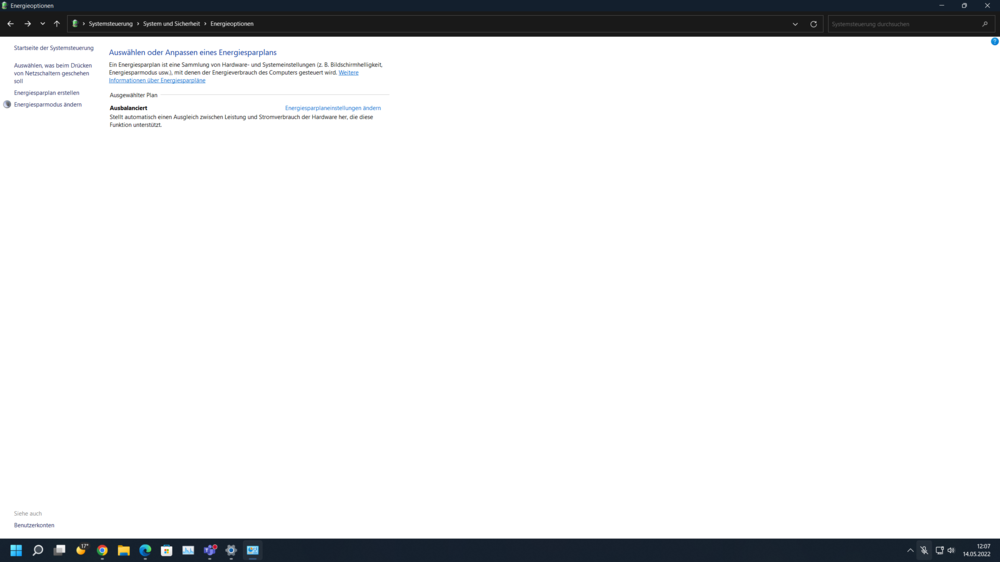
Task: Open Microsoft Teams from the taskbar
Action: coord(210,550)
